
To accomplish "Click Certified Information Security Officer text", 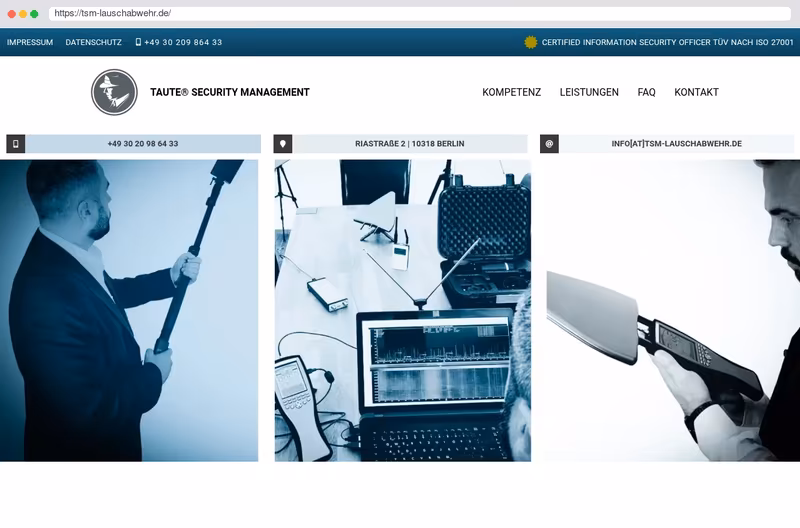I will tap(667, 42).
